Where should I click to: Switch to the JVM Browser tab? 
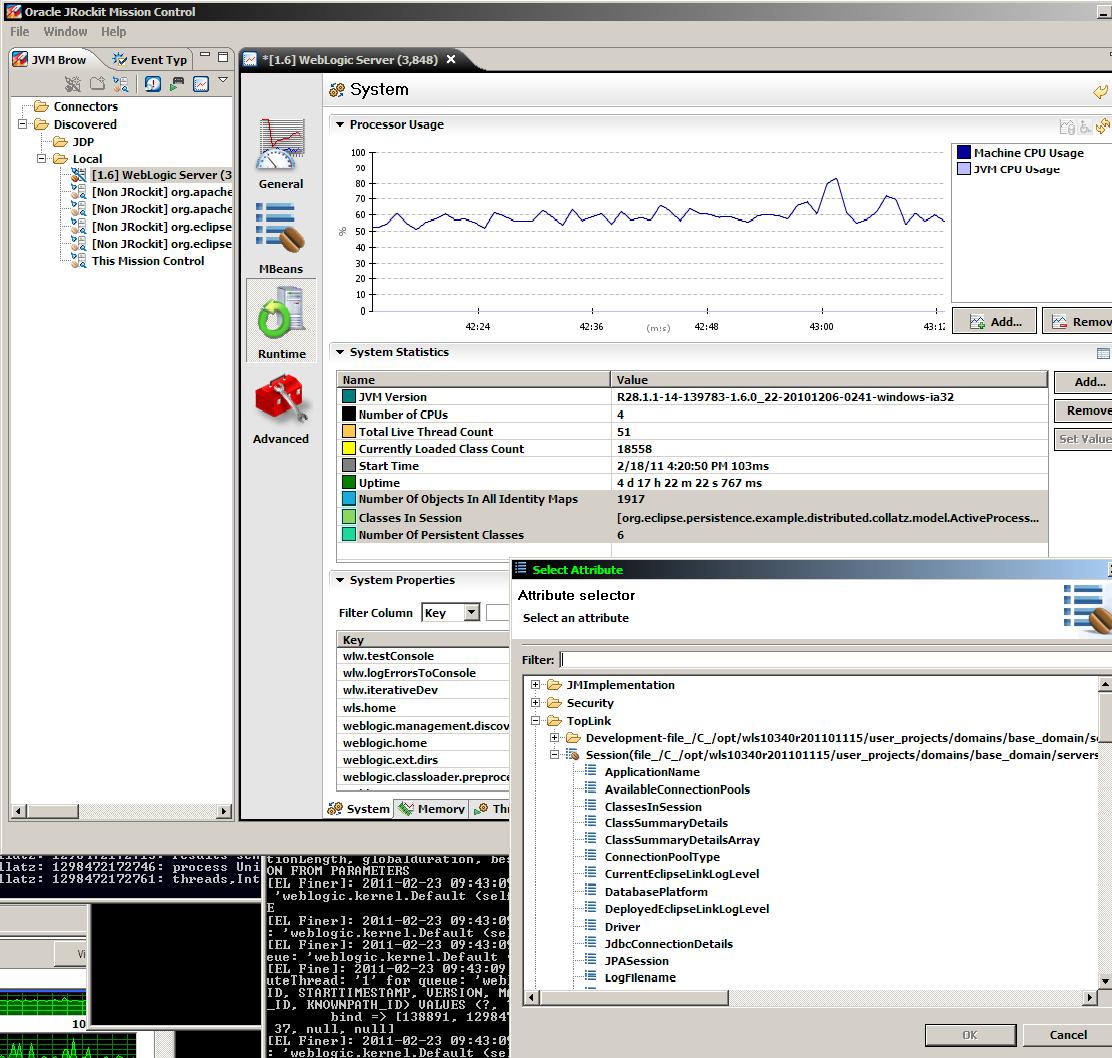click(50, 60)
